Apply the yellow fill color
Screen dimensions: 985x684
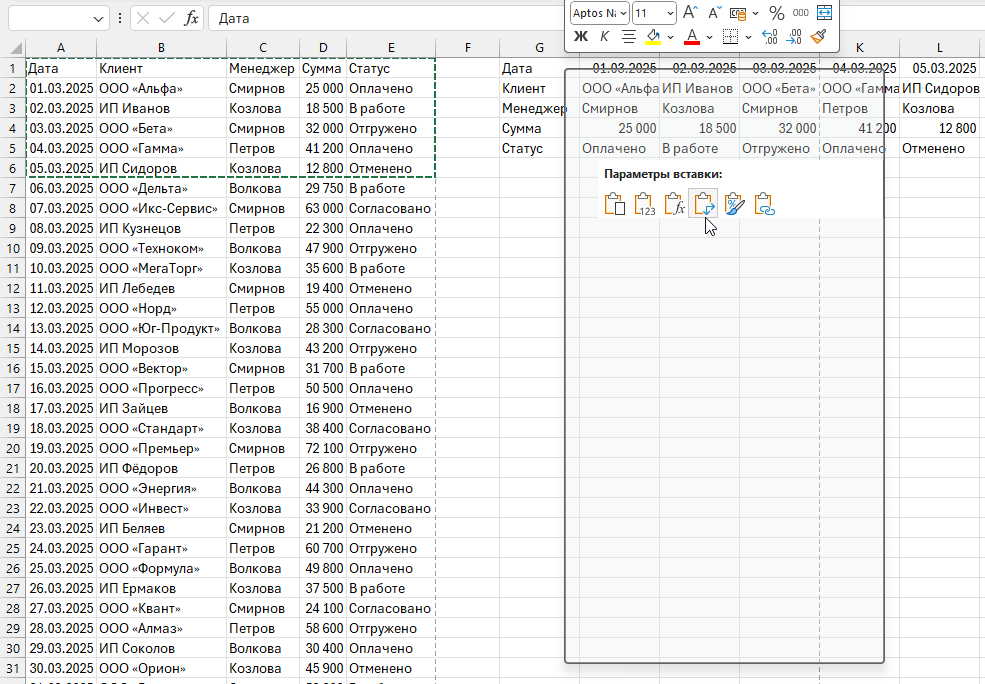[653, 37]
